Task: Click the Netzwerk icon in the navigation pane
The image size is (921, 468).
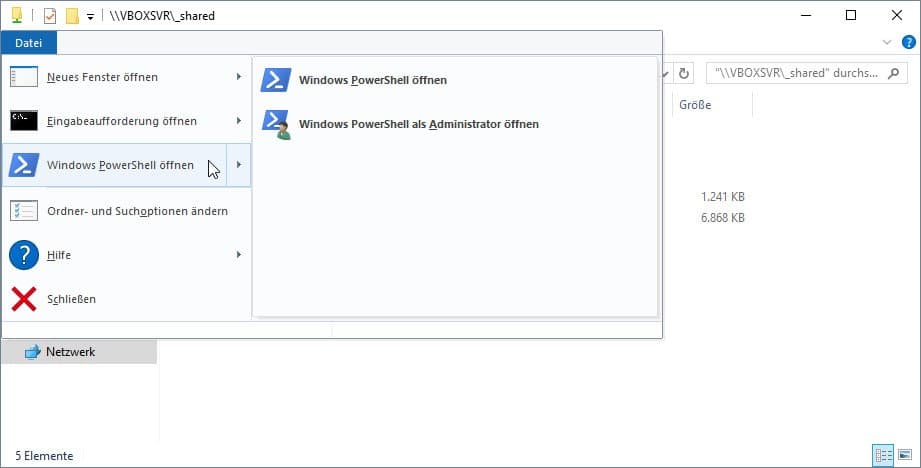Action: coord(32,351)
